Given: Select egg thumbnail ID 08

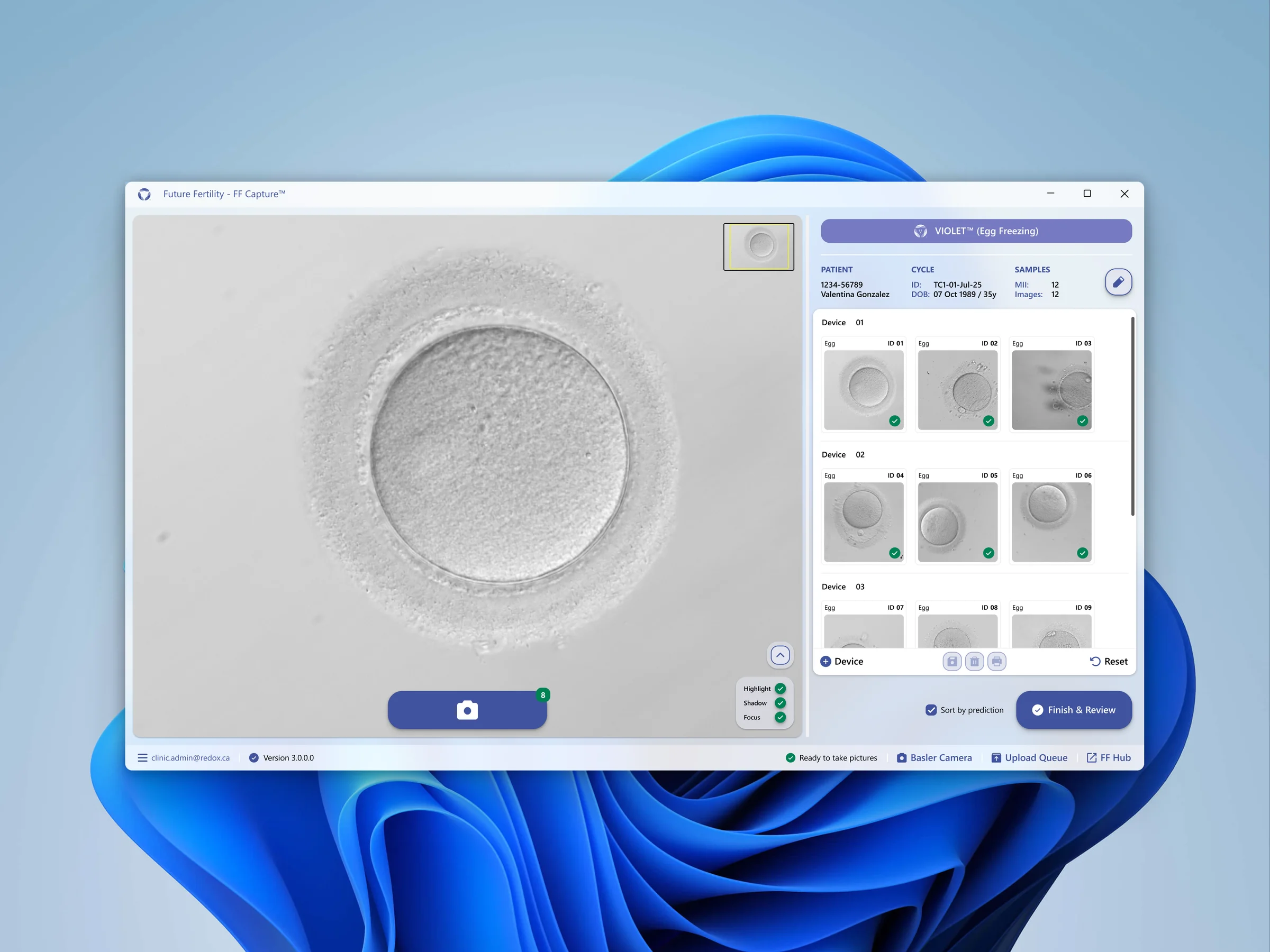Looking at the screenshot, I should click(x=958, y=631).
